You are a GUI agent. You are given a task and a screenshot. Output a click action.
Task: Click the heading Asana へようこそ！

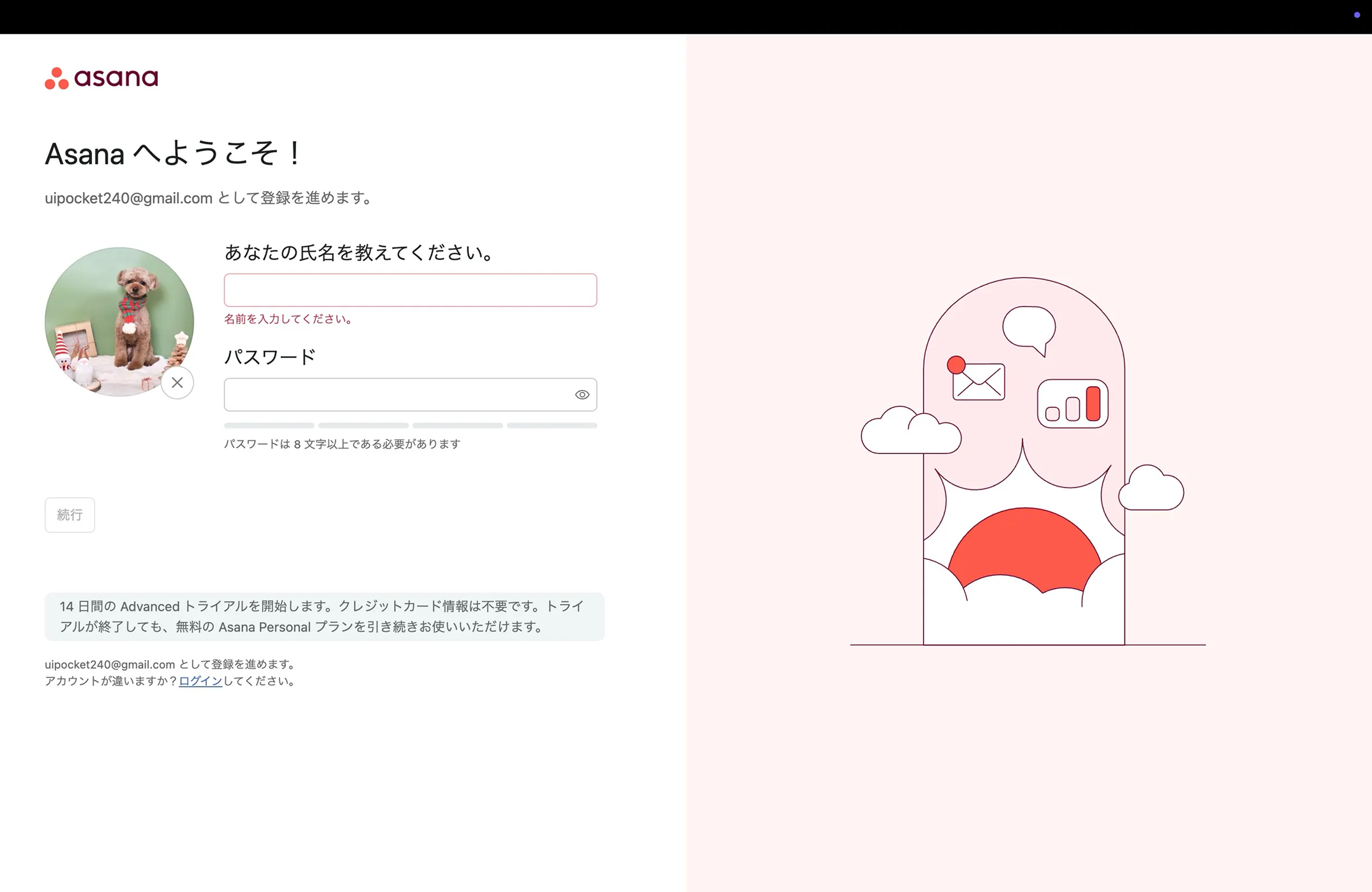point(173,154)
